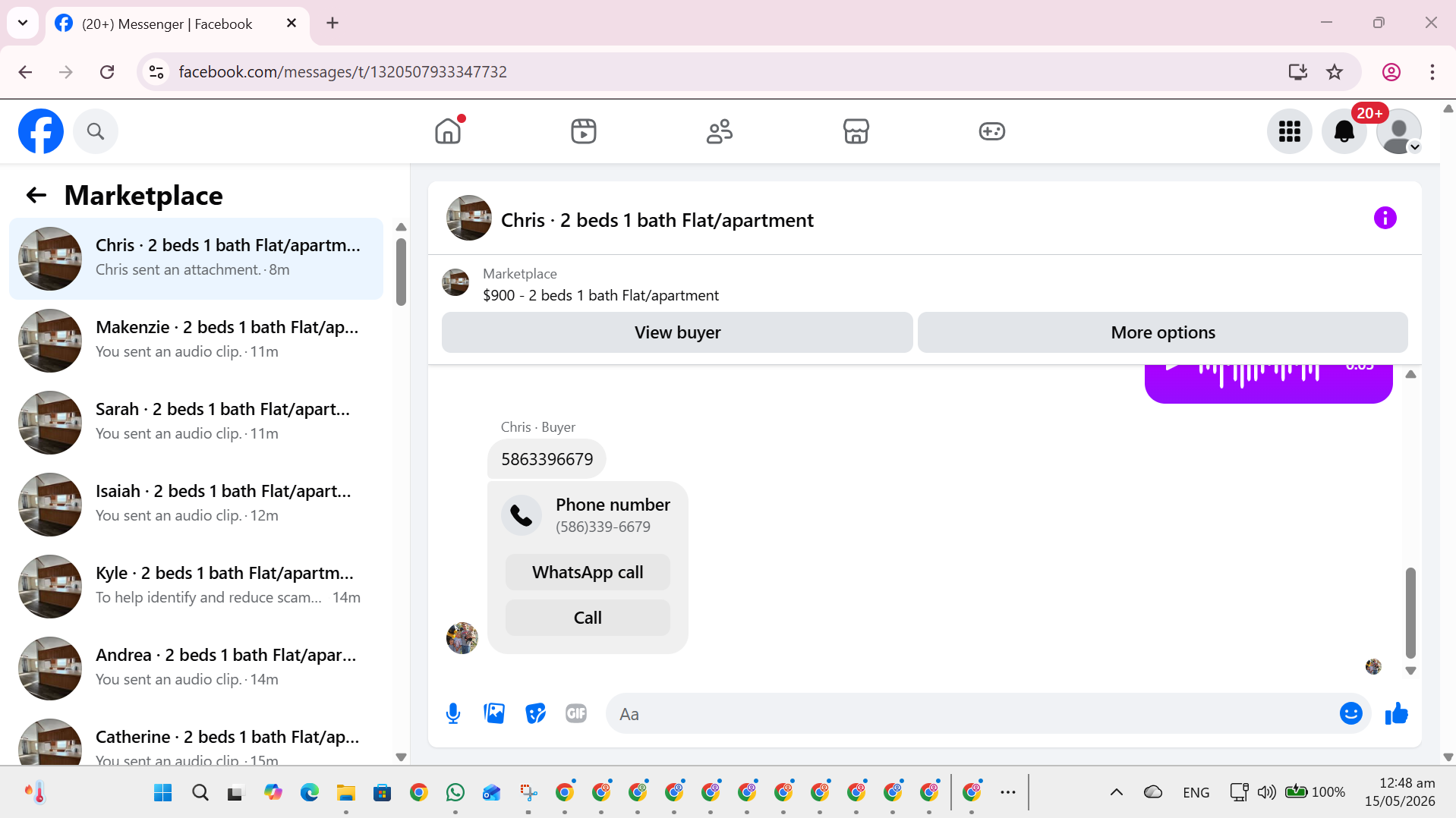Focus the Aa message input field
Image resolution: width=1456 pixels, height=818 pixels.
point(972,713)
